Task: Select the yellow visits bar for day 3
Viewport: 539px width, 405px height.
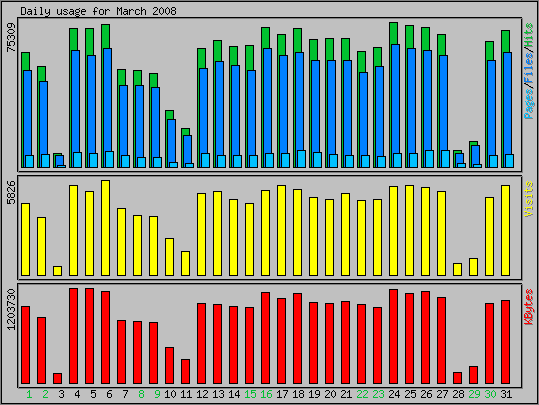Action: pos(57,271)
